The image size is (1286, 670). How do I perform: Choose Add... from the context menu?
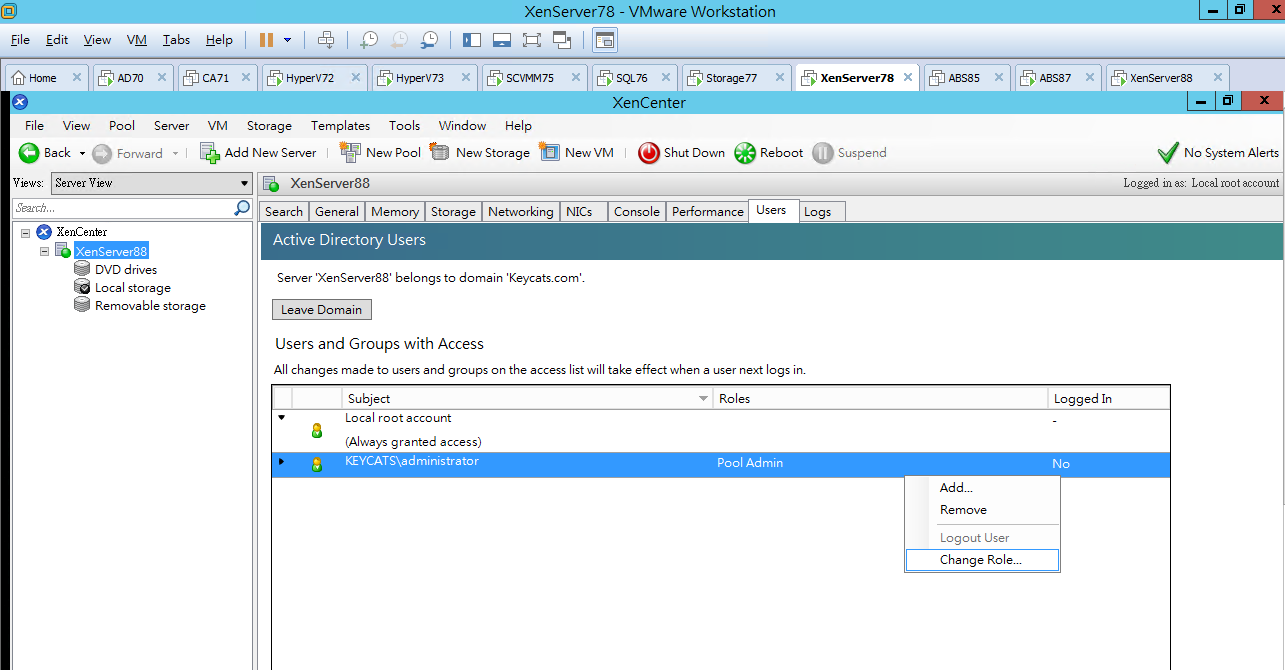tap(982, 488)
